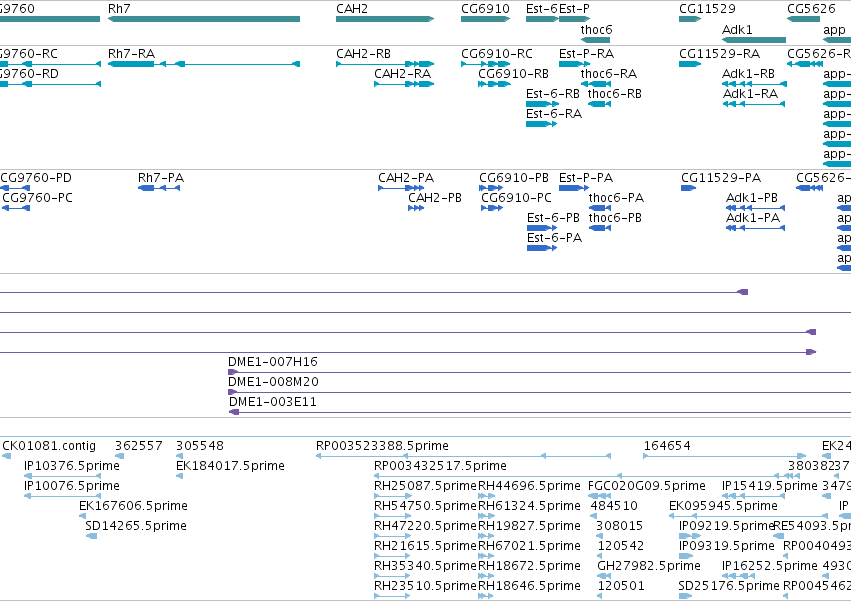Viewport: 851px width, 601px height.
Task: Click the Rh7 gene label in top track
Action: click(119, 9)
